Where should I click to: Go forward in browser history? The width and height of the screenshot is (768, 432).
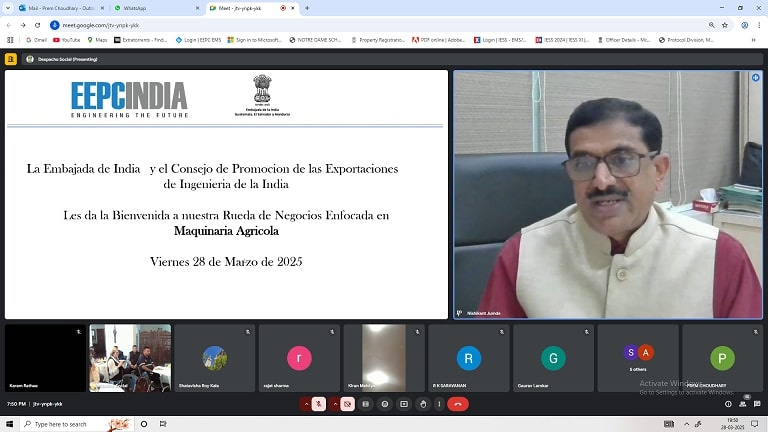coord(23,25)
